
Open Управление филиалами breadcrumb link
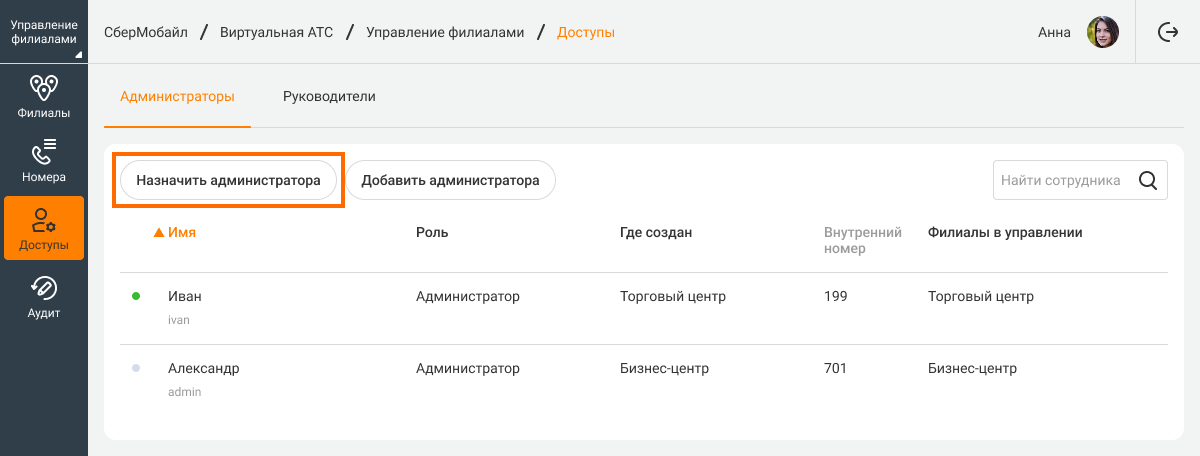pos(444,32)
